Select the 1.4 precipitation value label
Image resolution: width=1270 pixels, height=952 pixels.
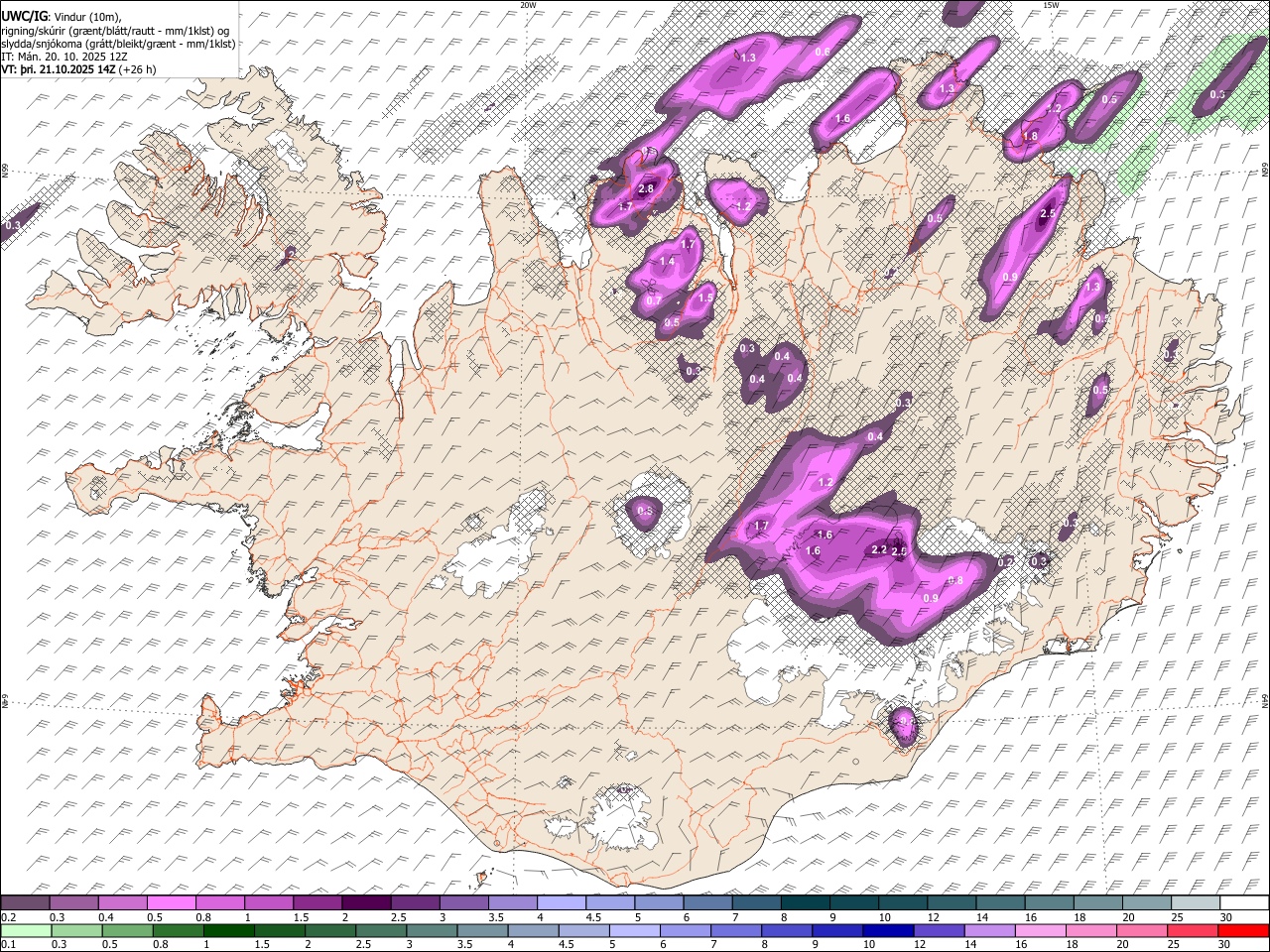pos(667,262)
